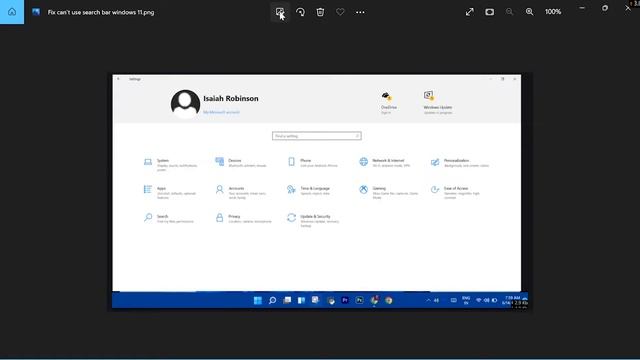Click the Time & Language icon in the picture
The height and width of the screenshot is (360, 640).
pyautogui.click(x=291, y=189)
